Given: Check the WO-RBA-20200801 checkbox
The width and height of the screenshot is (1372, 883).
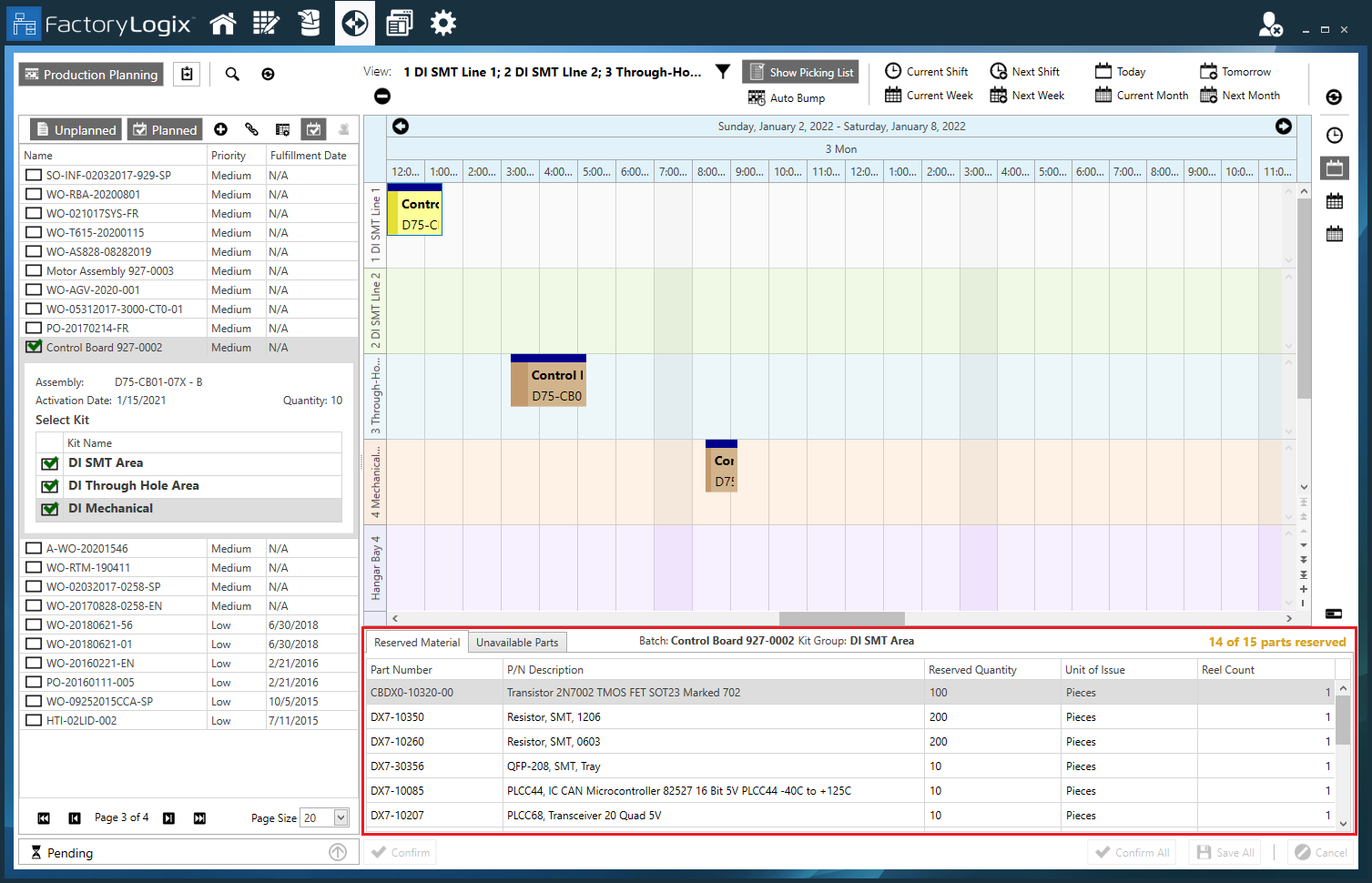Looking at the screenshot, I should pyautogui.click(x=34, y=195).
